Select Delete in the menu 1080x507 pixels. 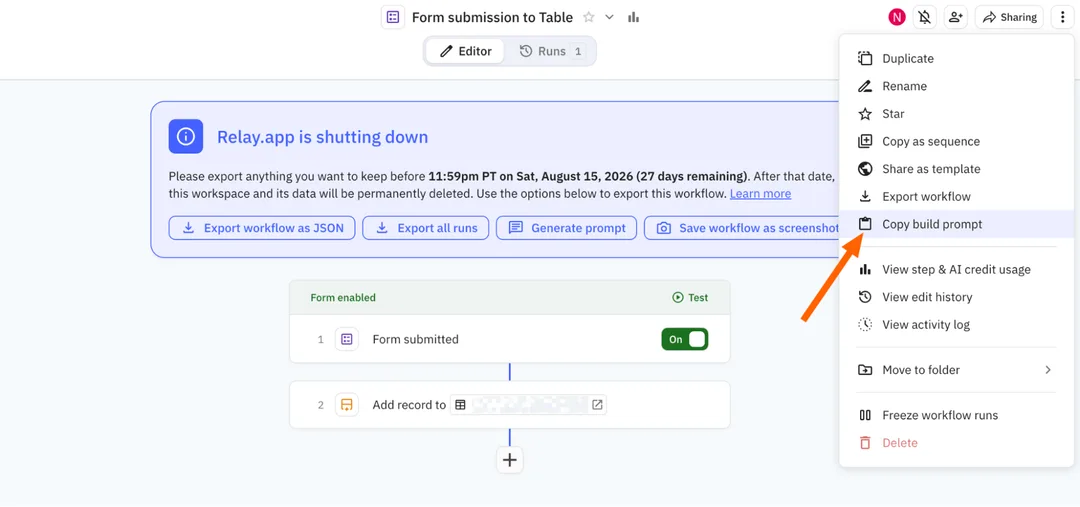(957, 443)
